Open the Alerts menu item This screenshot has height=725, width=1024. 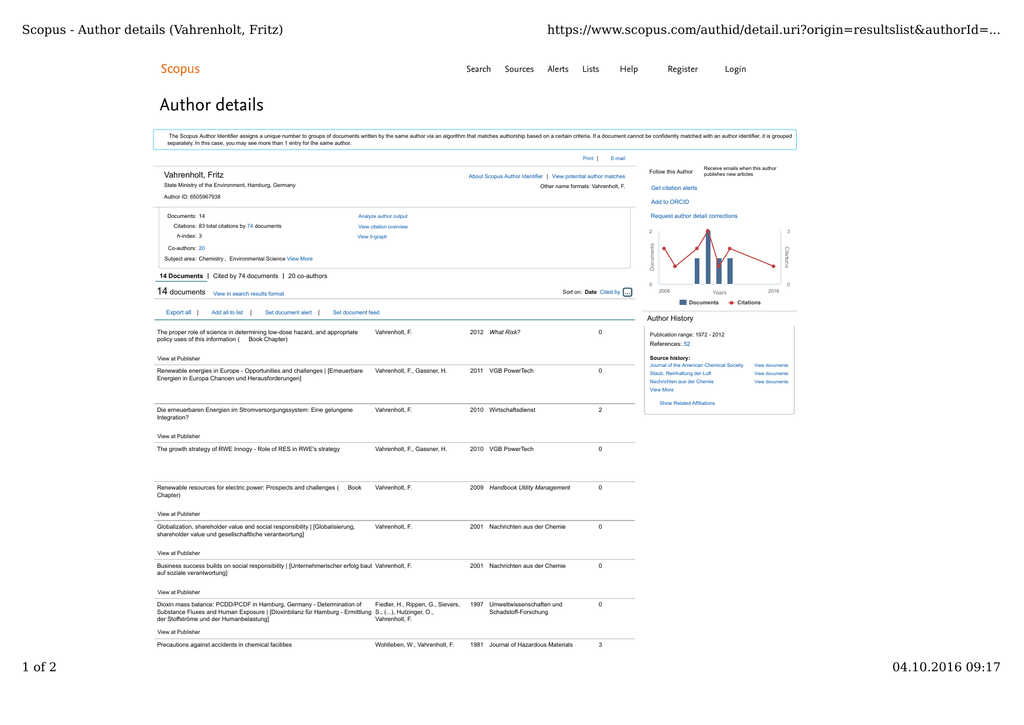tap(558, 69)
